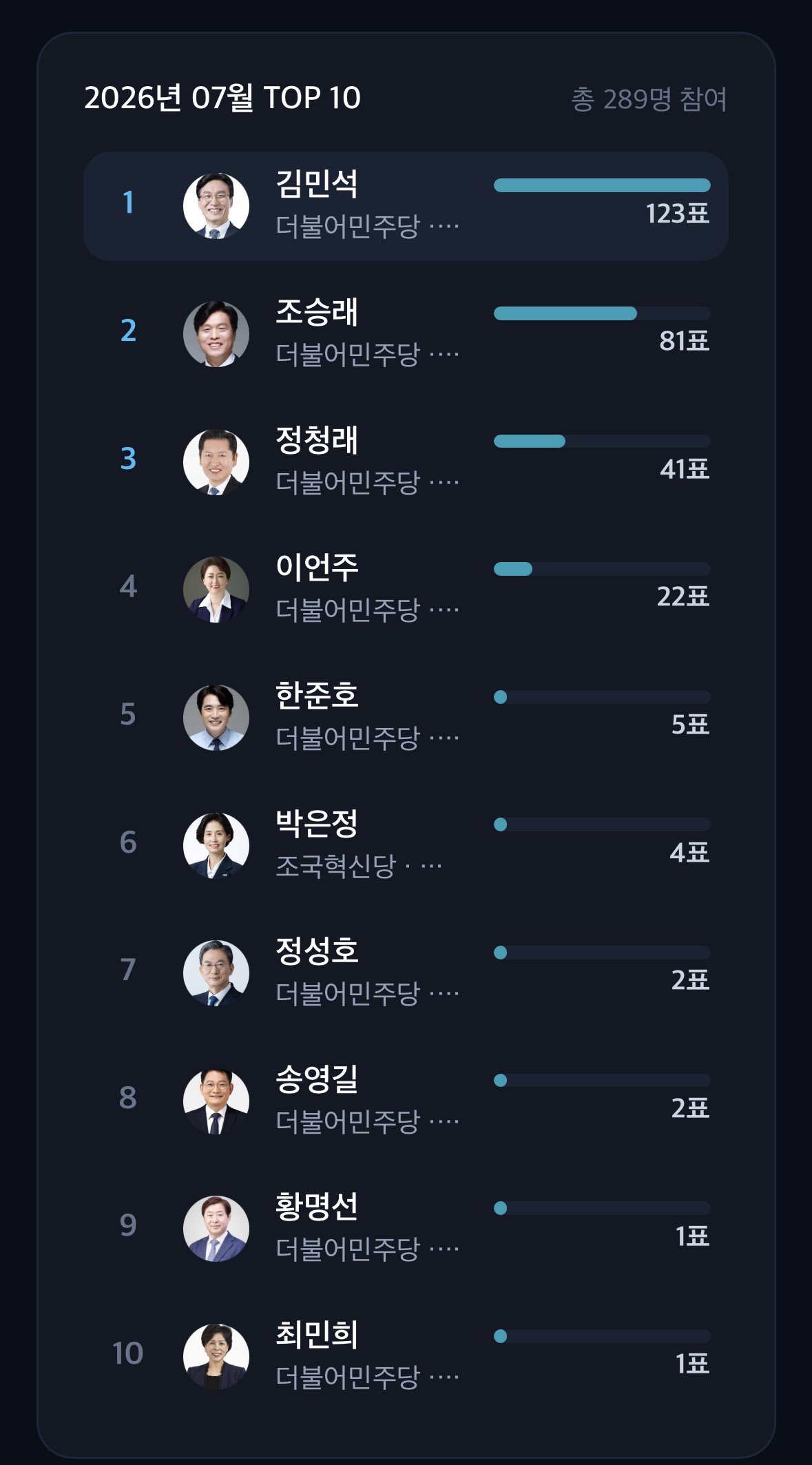Screen dimensions: 812x1465
Task: Tap 조승래's avatar picture
Action: click(216, 334)
